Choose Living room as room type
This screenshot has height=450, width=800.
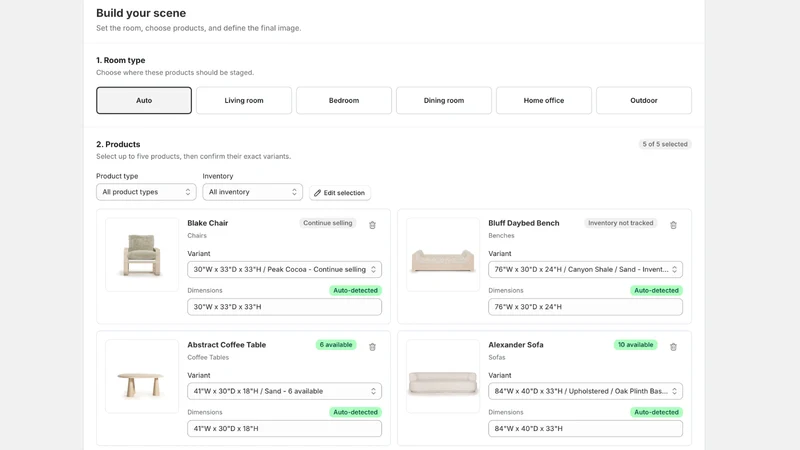pyautogui.click(x=244, y=101)
